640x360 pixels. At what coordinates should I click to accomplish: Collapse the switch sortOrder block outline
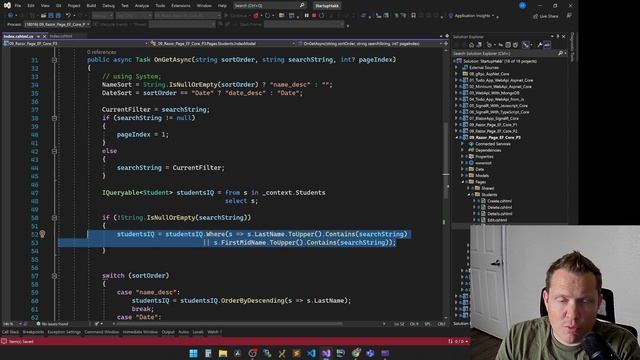coord(54,276)
